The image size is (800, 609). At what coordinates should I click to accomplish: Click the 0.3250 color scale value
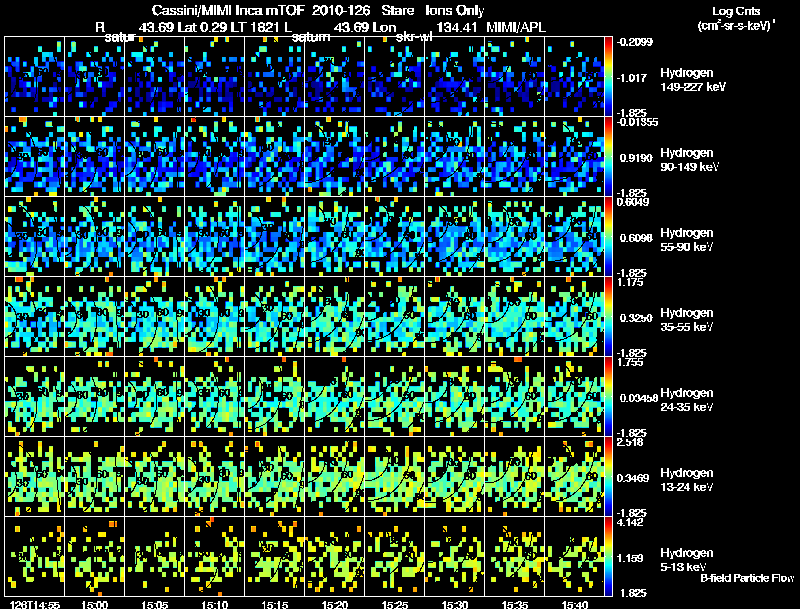pos(636,318)
